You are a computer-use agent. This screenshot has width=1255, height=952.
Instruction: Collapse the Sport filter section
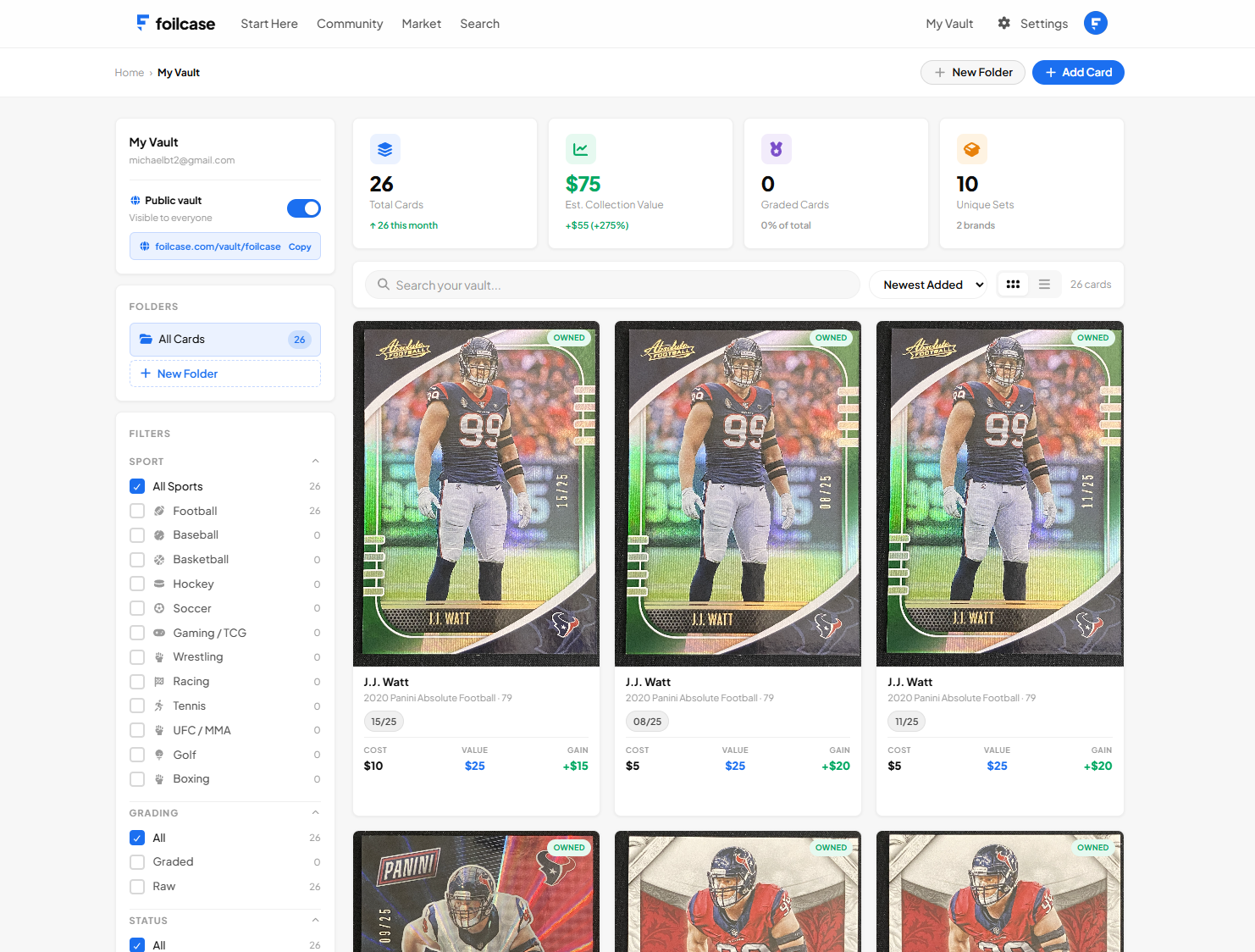tap(315, 462)
